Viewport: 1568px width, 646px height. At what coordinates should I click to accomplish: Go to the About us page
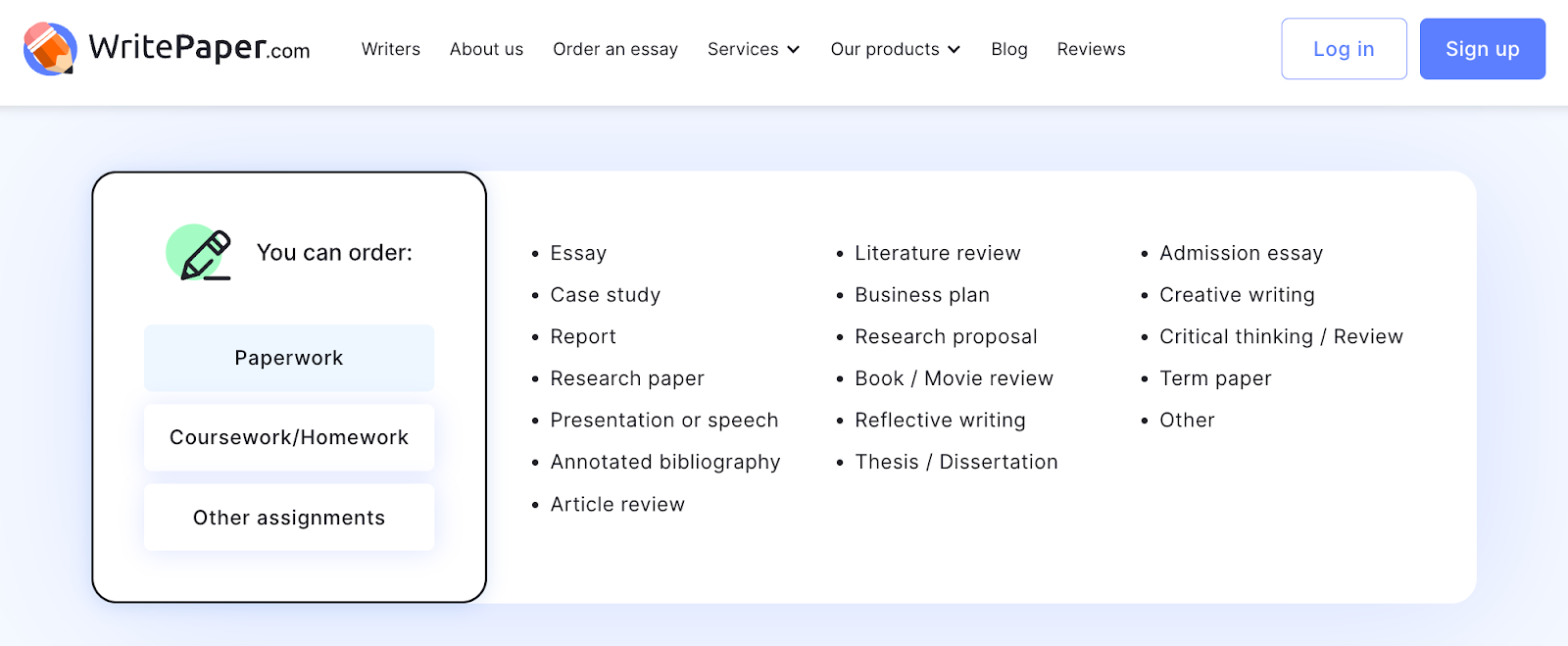[486, 49]
